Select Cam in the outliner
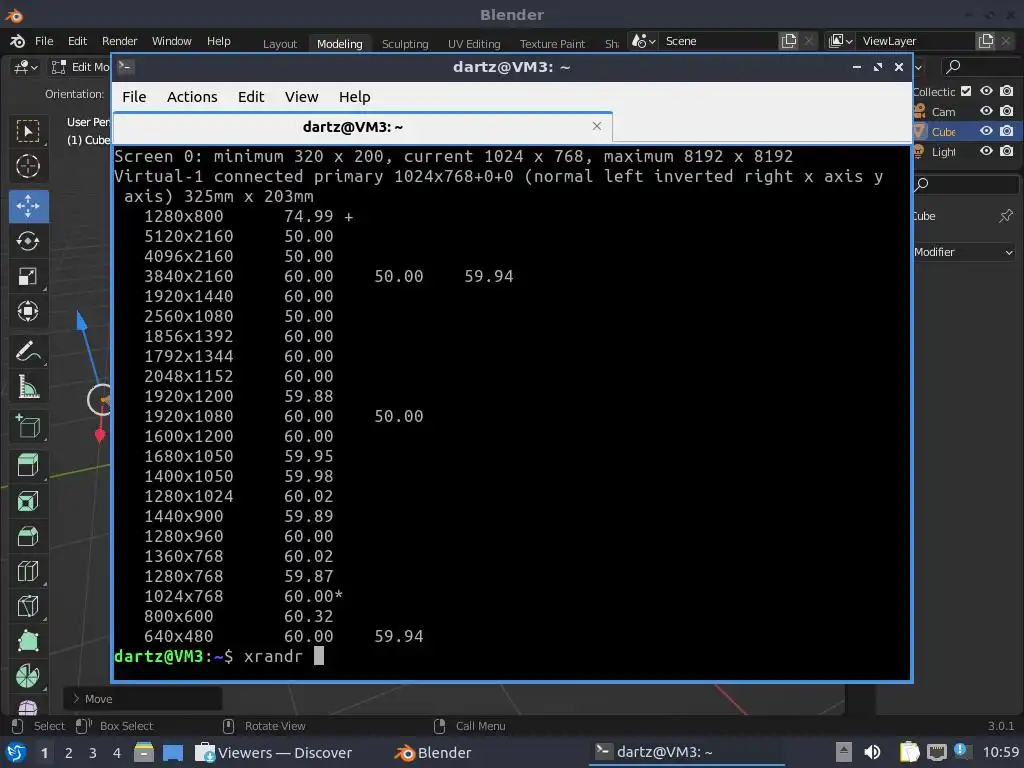Viewport: 1024px width, 768px height. (x=943, y=112)
